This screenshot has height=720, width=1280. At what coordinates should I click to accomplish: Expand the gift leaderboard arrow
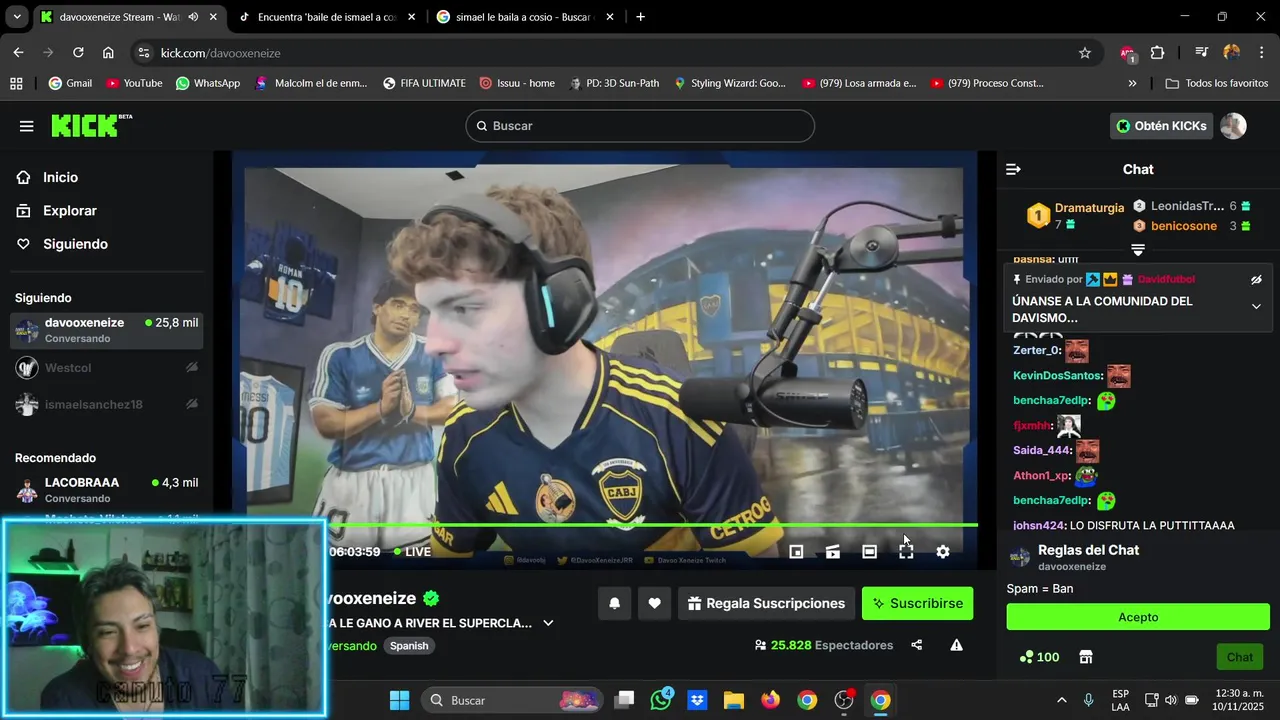pyautogui.click(x=1138, y=250)
